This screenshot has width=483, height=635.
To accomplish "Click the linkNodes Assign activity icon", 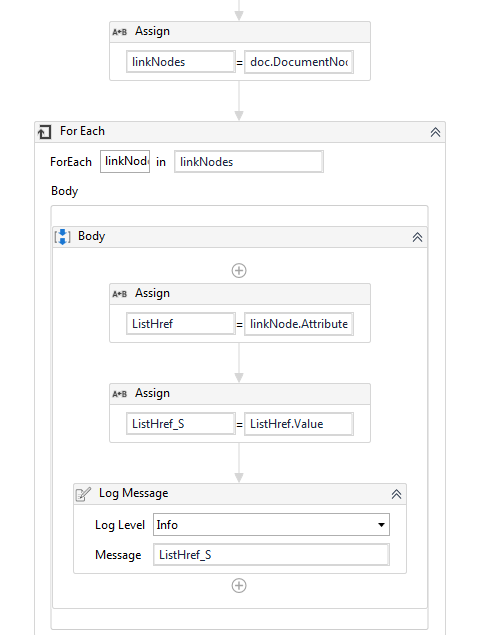I will coord(119,32).
